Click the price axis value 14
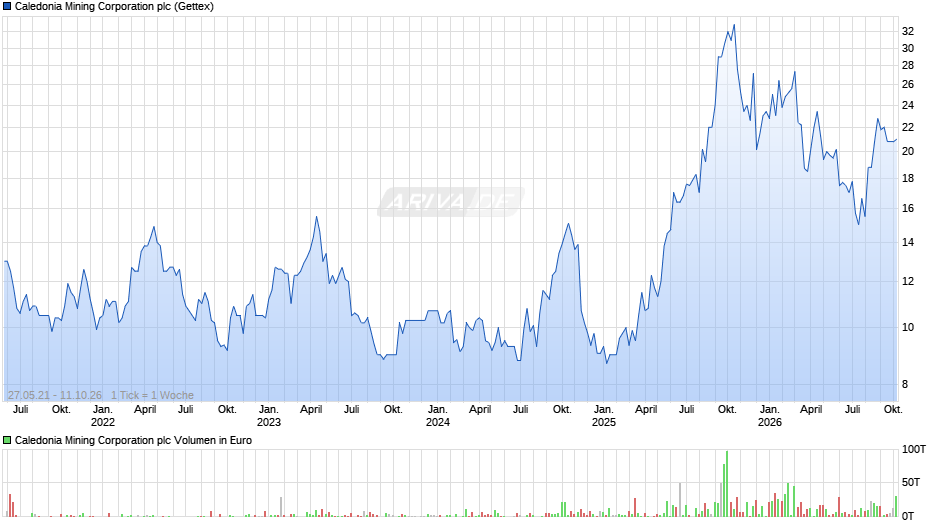Viewport: 940px width, 526px height. (908, 242)
